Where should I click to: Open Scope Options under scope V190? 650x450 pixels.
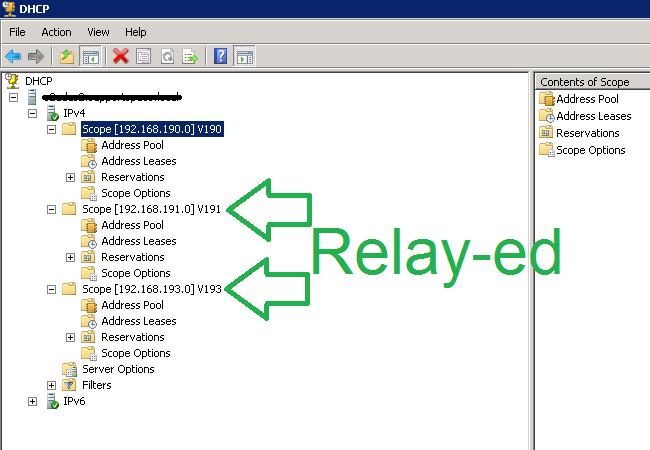(x=136, y=194)
